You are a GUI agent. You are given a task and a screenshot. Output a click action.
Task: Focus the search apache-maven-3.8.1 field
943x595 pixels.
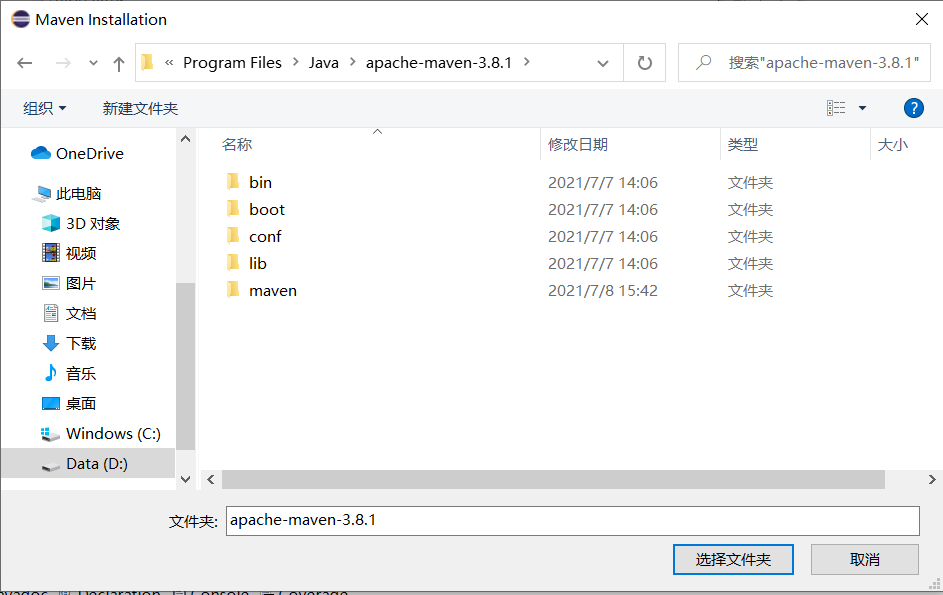tap(804, 63)
